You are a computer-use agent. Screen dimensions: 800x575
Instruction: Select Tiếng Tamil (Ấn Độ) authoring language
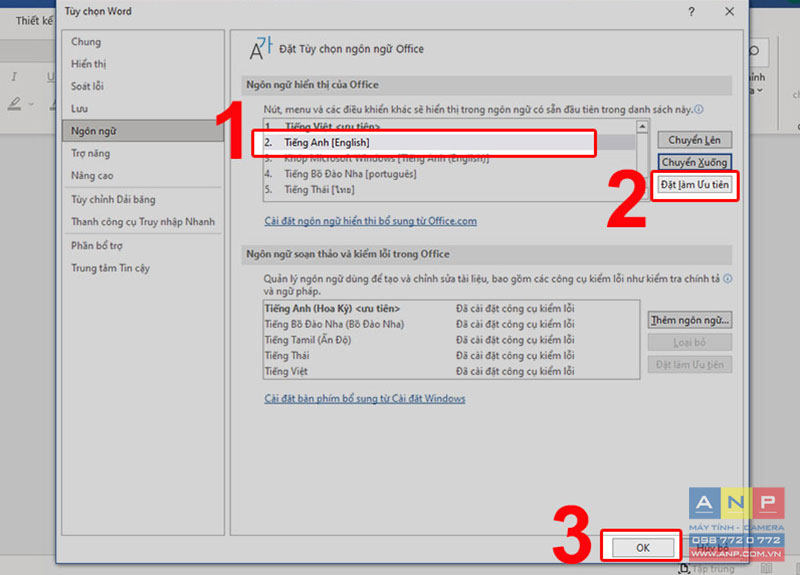(451, 340)
